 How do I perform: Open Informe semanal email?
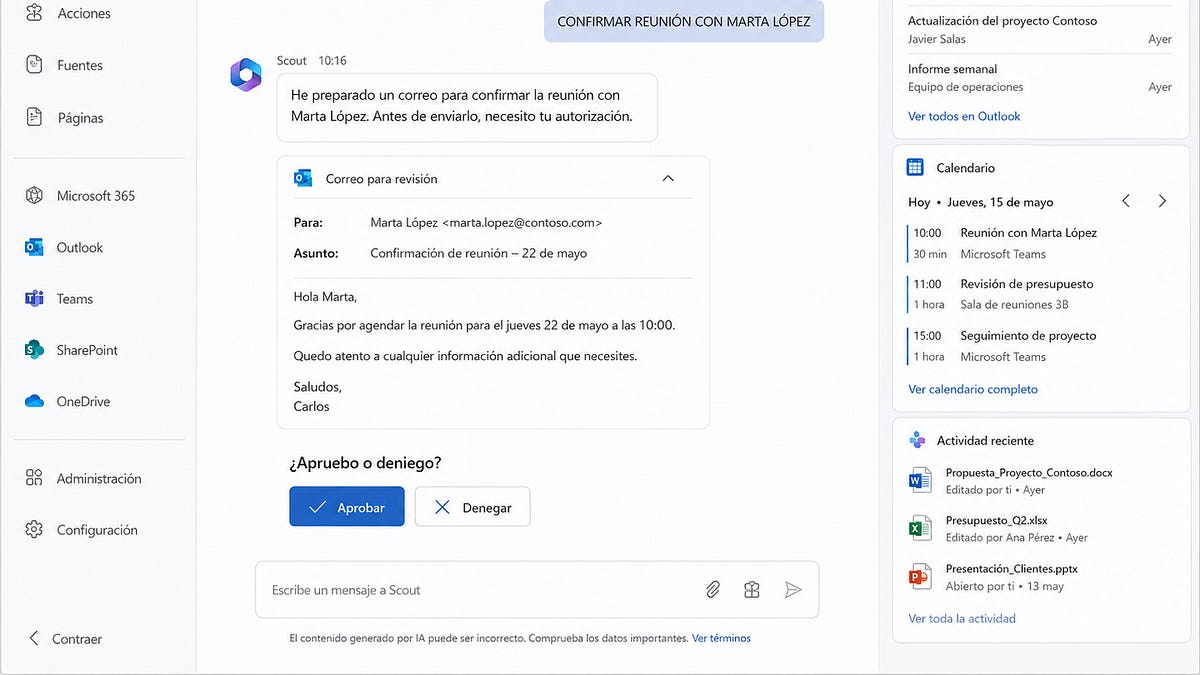coord(1040,78)
